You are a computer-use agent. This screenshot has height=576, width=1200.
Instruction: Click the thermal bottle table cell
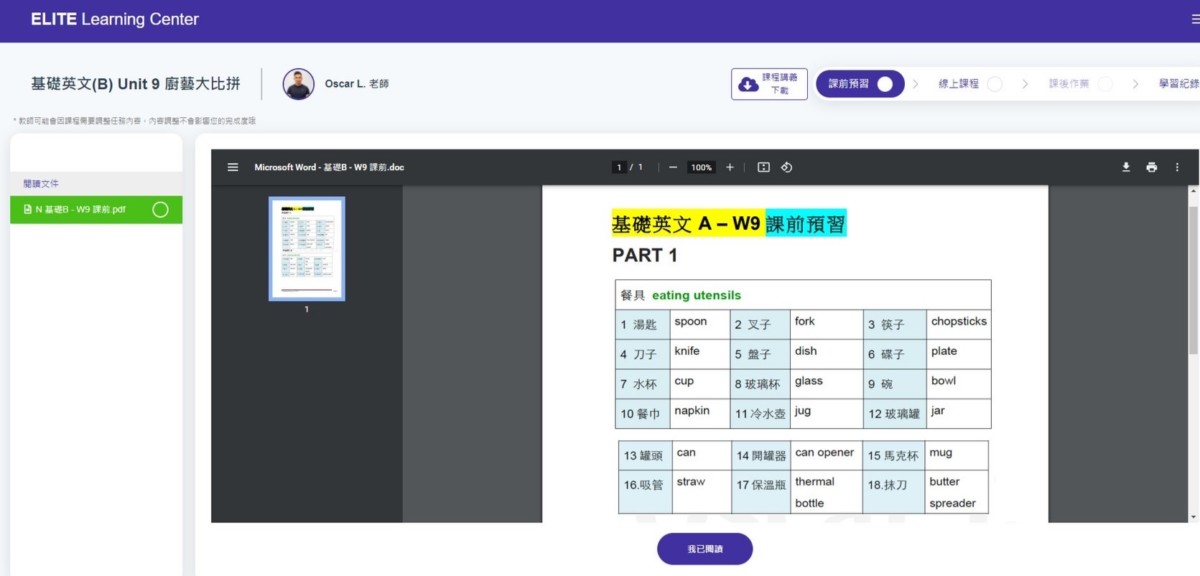pyautogui.click(x=827, y=492)
